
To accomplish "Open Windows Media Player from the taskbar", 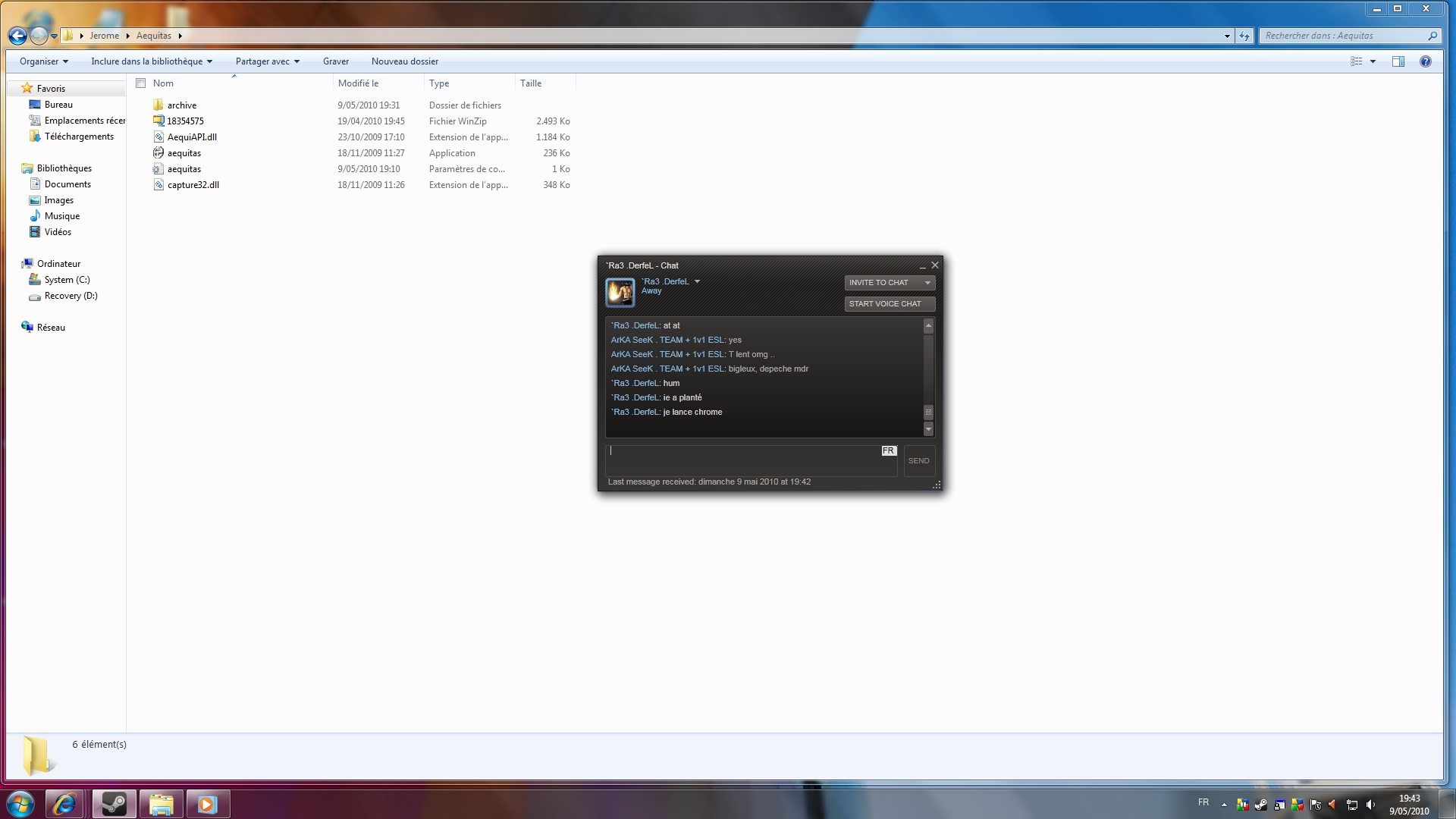I will [208, 804].
